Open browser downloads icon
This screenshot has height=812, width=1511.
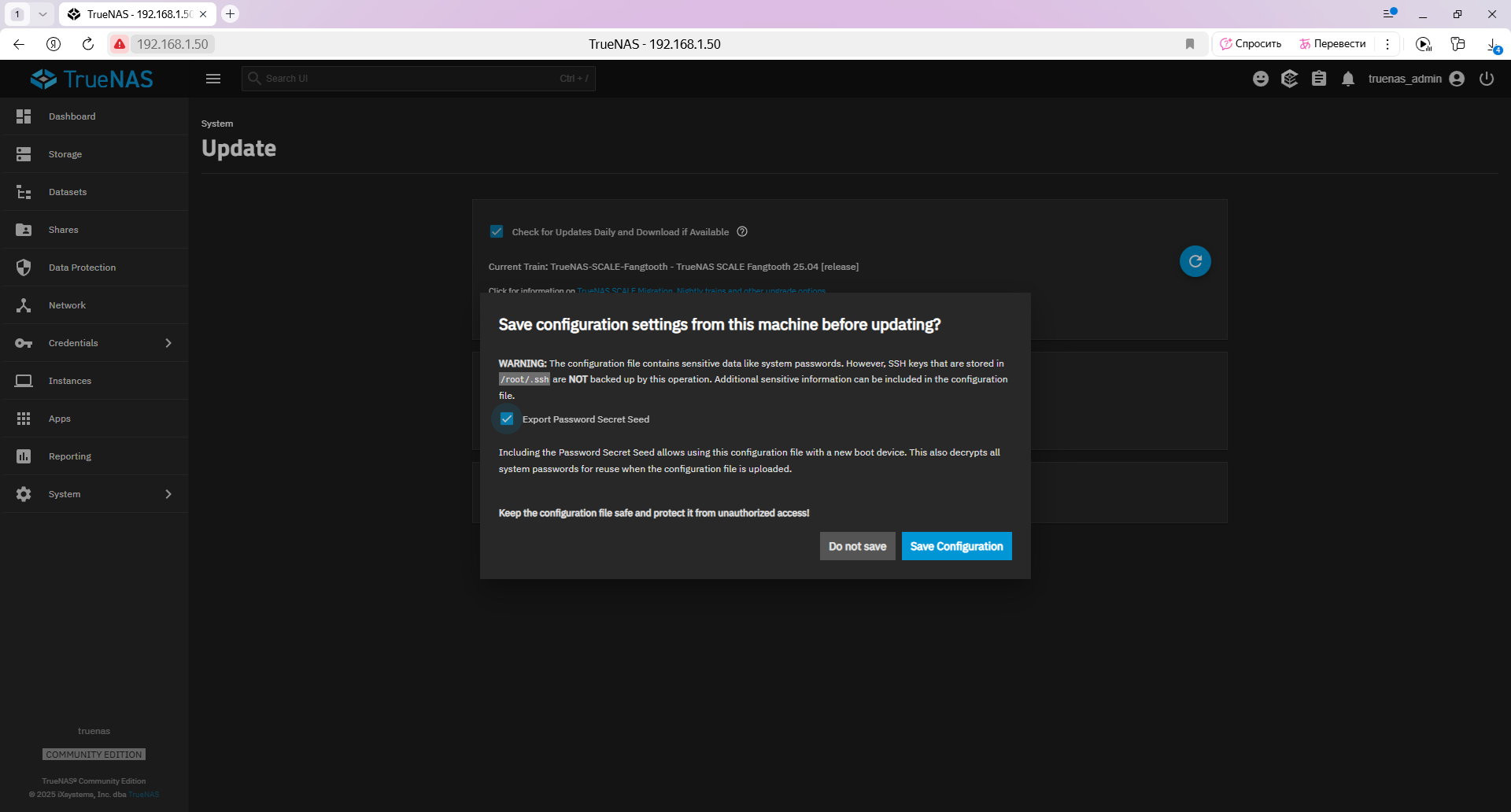pos(1493,44)
